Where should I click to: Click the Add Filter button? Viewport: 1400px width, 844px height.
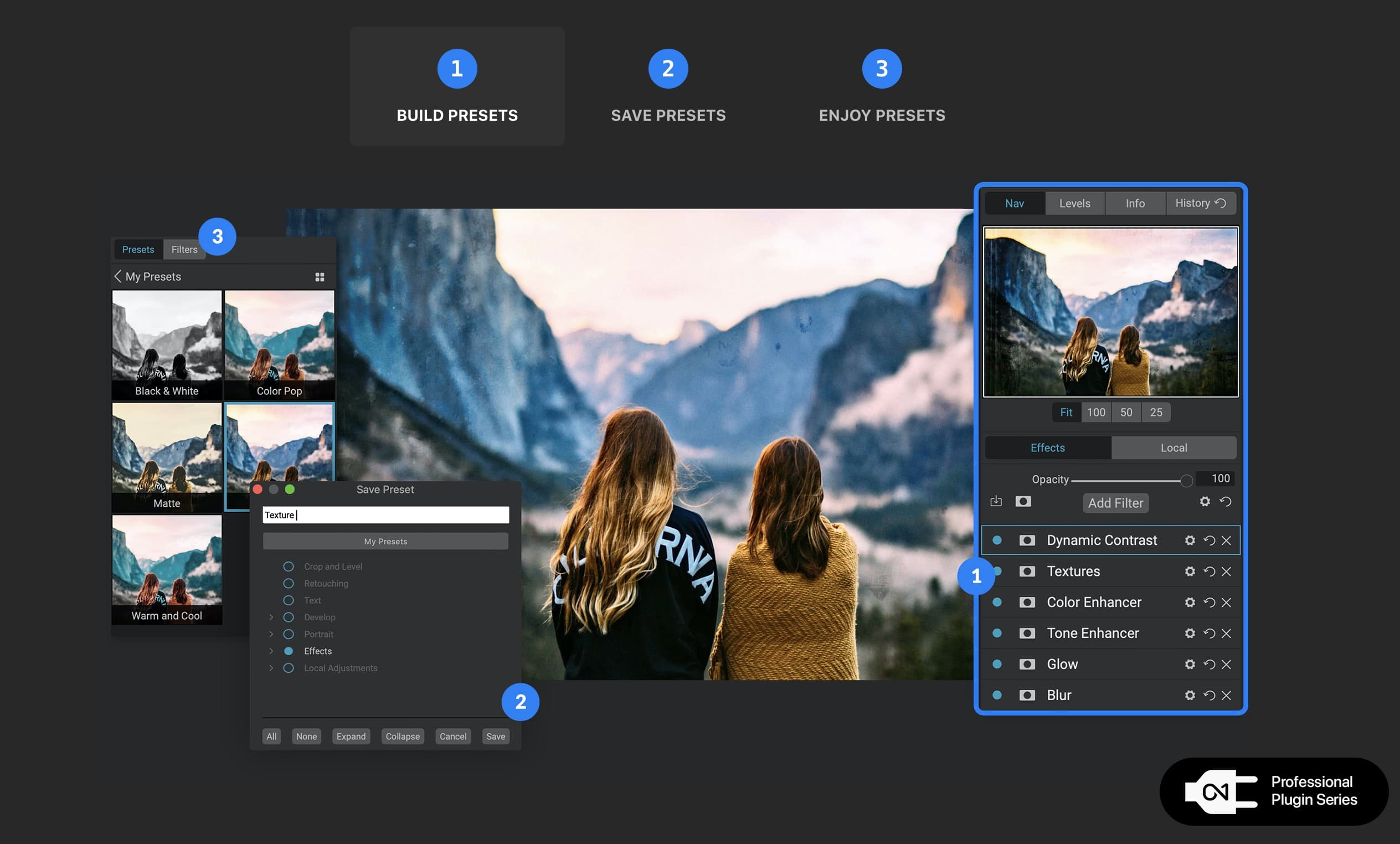click(1115, 503)
